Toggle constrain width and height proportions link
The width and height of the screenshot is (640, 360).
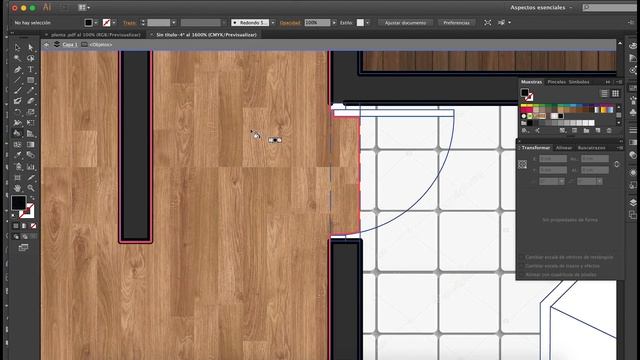tap(617, 164)
